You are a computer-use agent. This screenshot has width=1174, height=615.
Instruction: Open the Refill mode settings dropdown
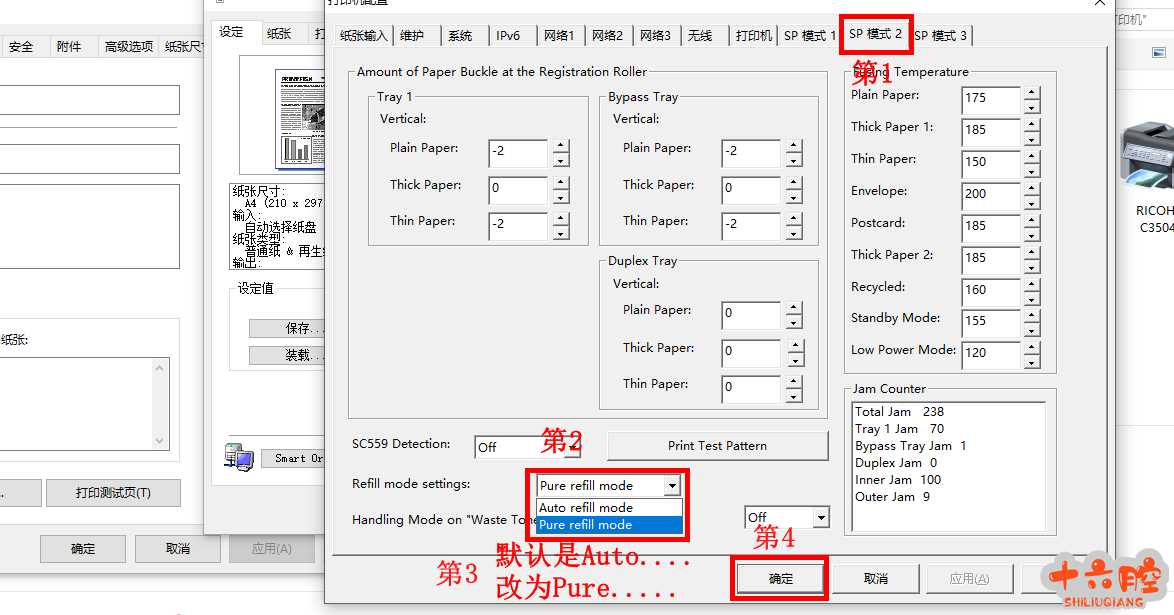[672, 486]
